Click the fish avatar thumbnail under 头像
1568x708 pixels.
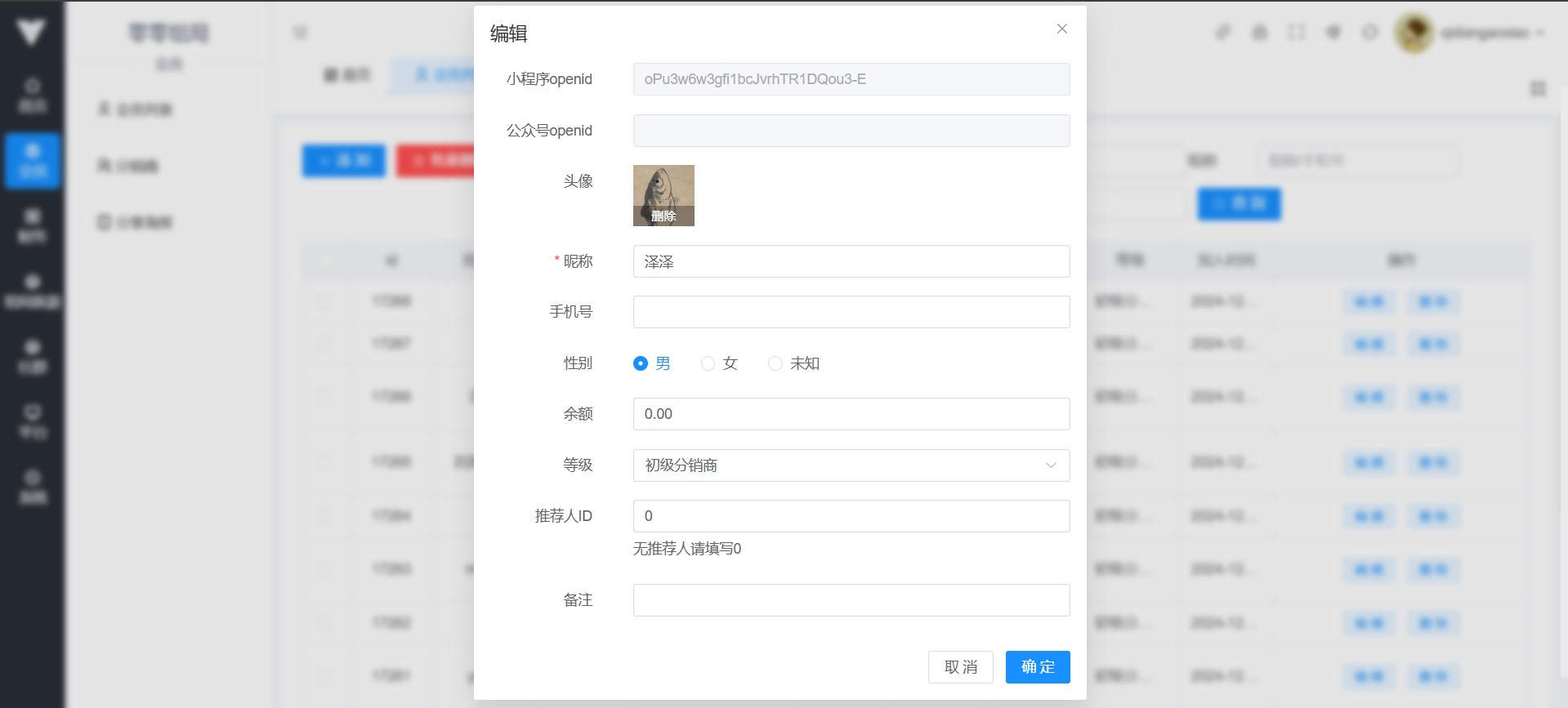[x=663, y=186]
